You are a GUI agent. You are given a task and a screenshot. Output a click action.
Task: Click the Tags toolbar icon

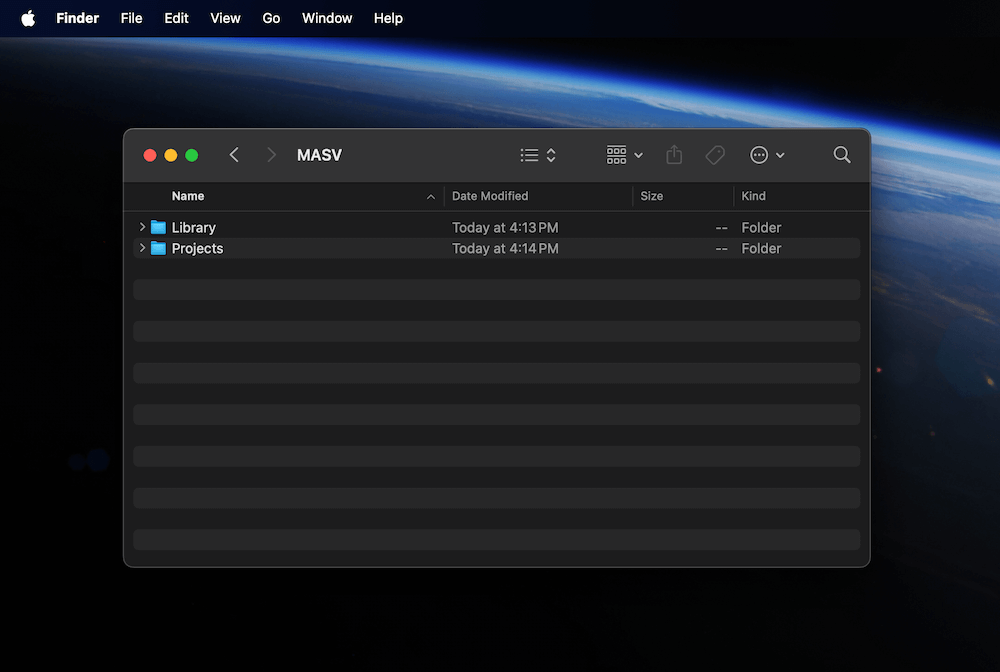715,155
